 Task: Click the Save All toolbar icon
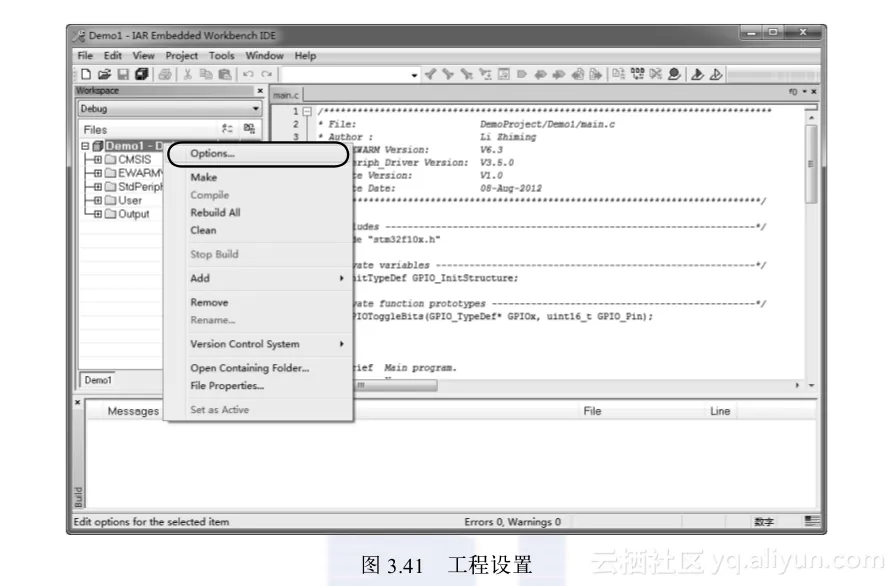click(142, 74)
